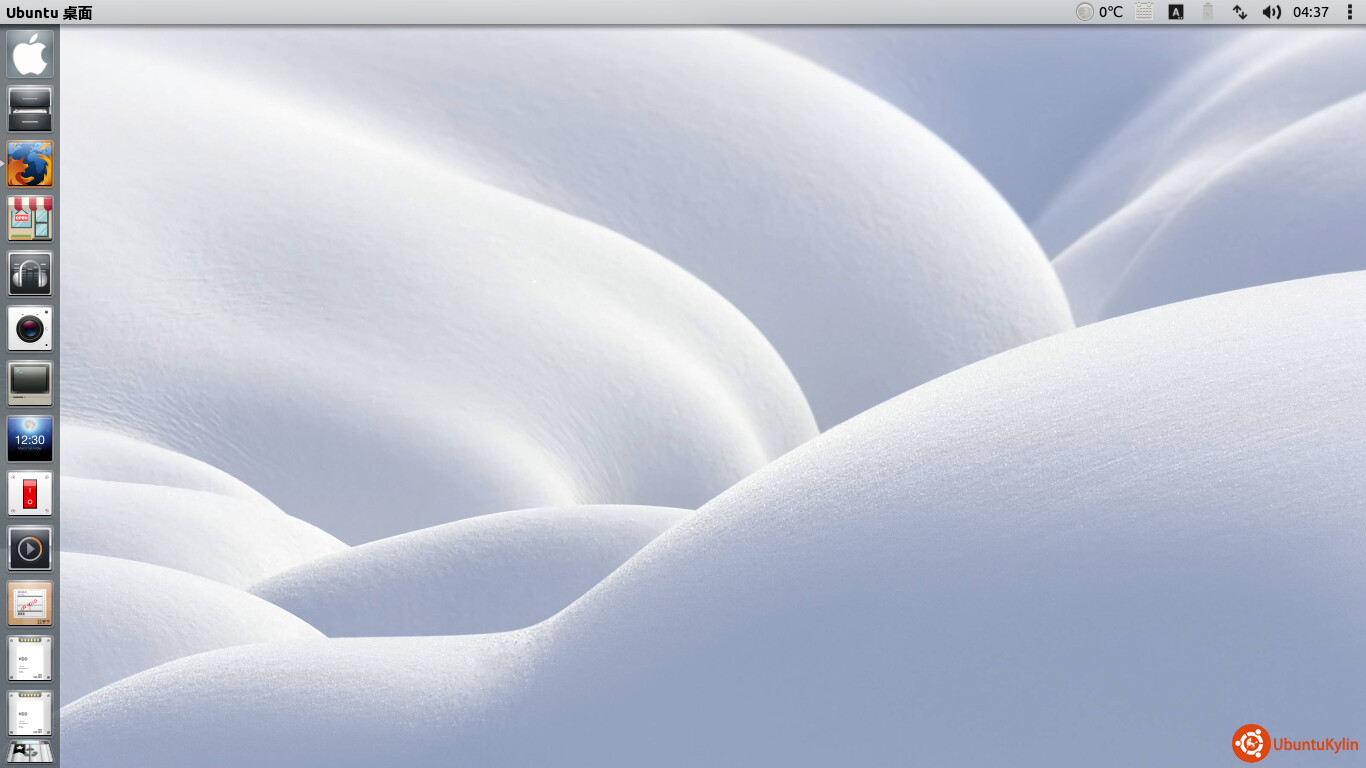Click the bottom-most launcher icon in dock
This screenshot has width=1366, height=768.
coord(30,751)
